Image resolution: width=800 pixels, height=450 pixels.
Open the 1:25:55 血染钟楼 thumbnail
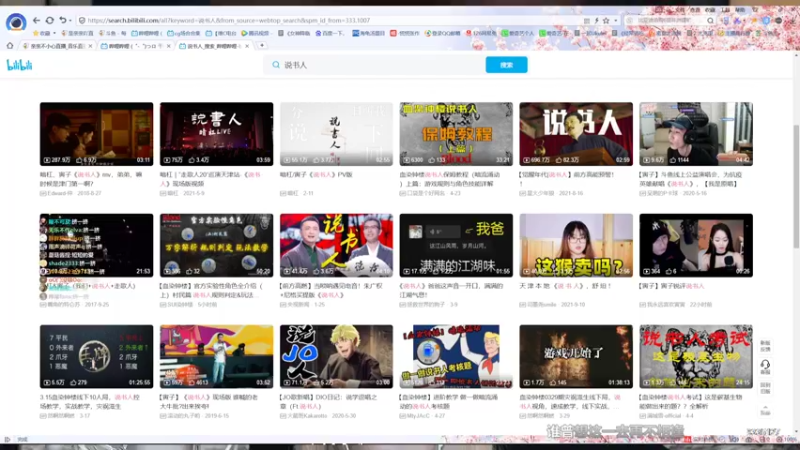[96, 356]
